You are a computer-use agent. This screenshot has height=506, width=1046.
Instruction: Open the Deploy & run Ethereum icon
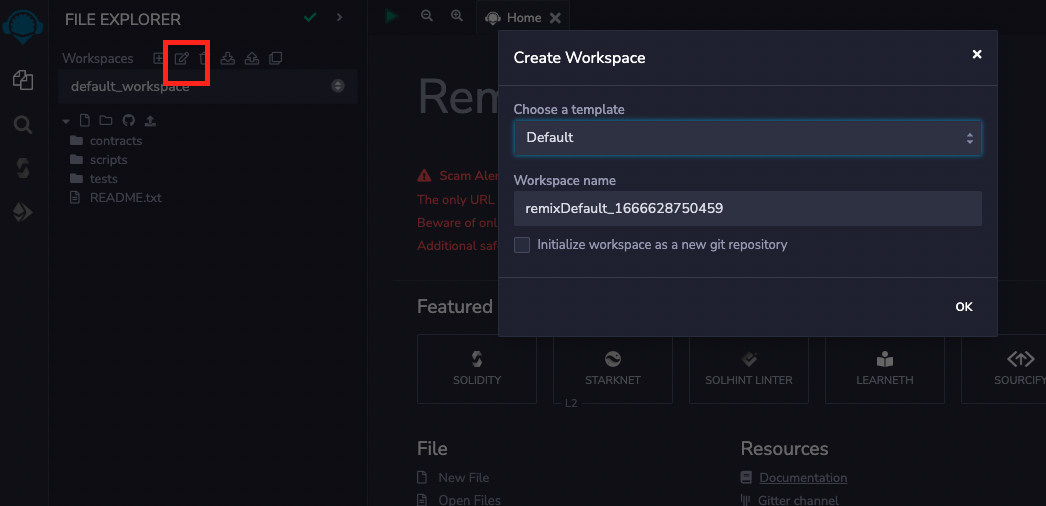(23, 213)
